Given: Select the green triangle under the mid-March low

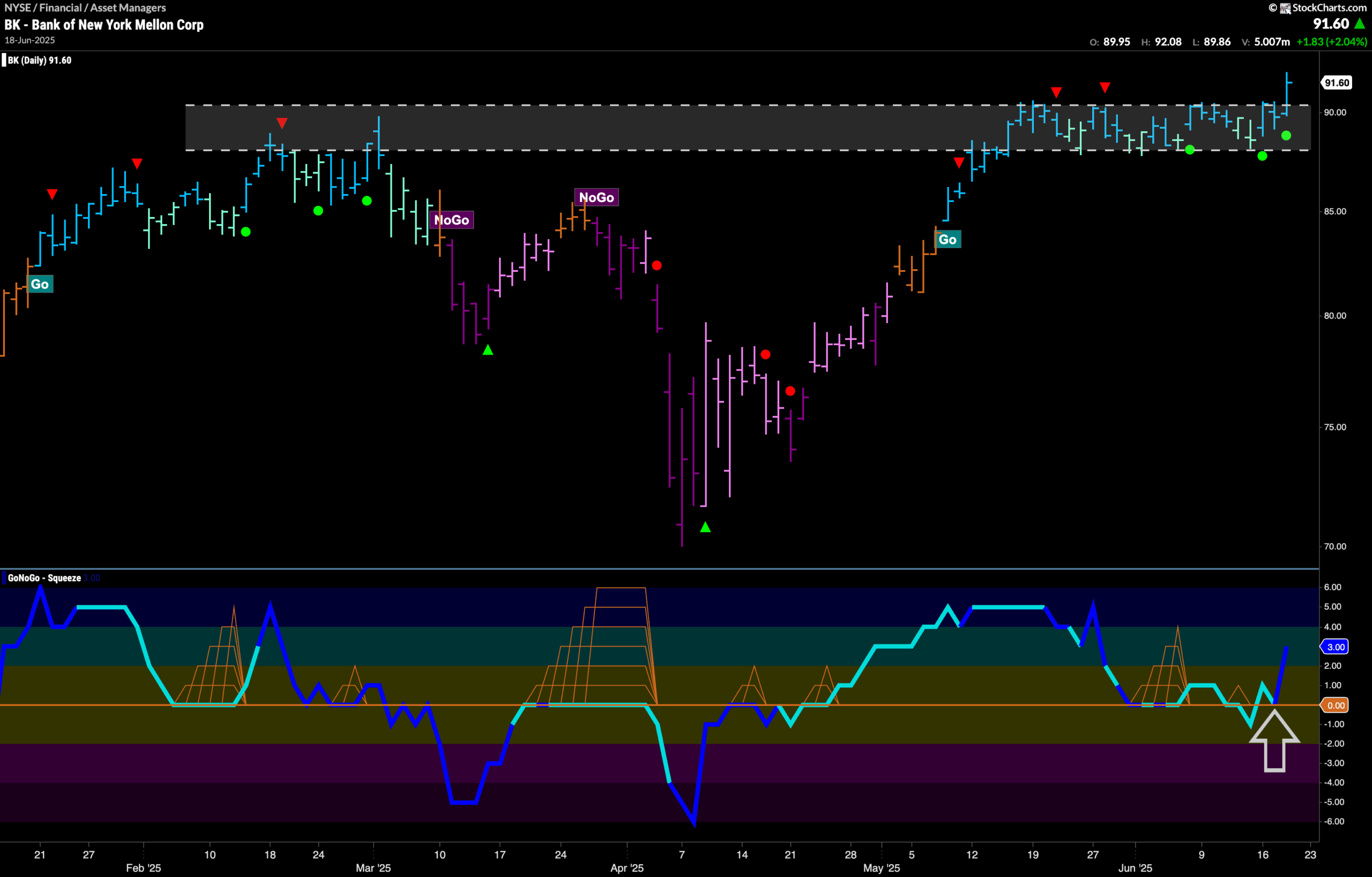Looking at the screenshot, I should coord(488,350).
